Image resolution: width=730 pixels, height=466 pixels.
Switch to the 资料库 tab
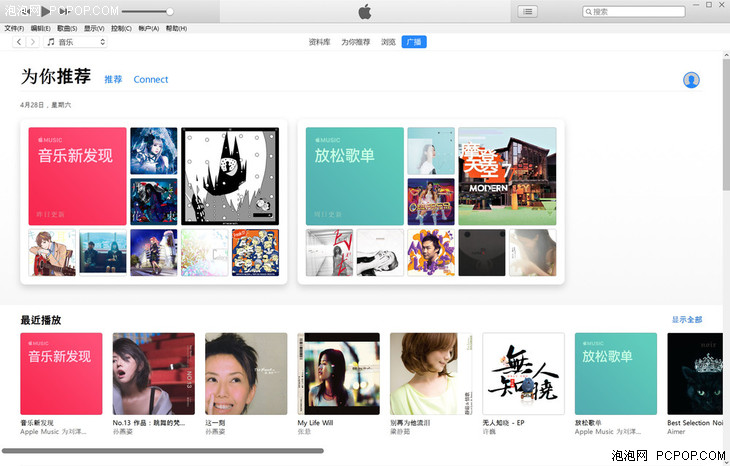319,42
